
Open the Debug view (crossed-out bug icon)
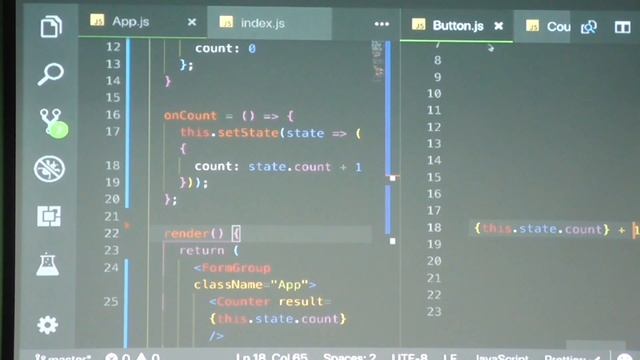[x=49, y=169]
